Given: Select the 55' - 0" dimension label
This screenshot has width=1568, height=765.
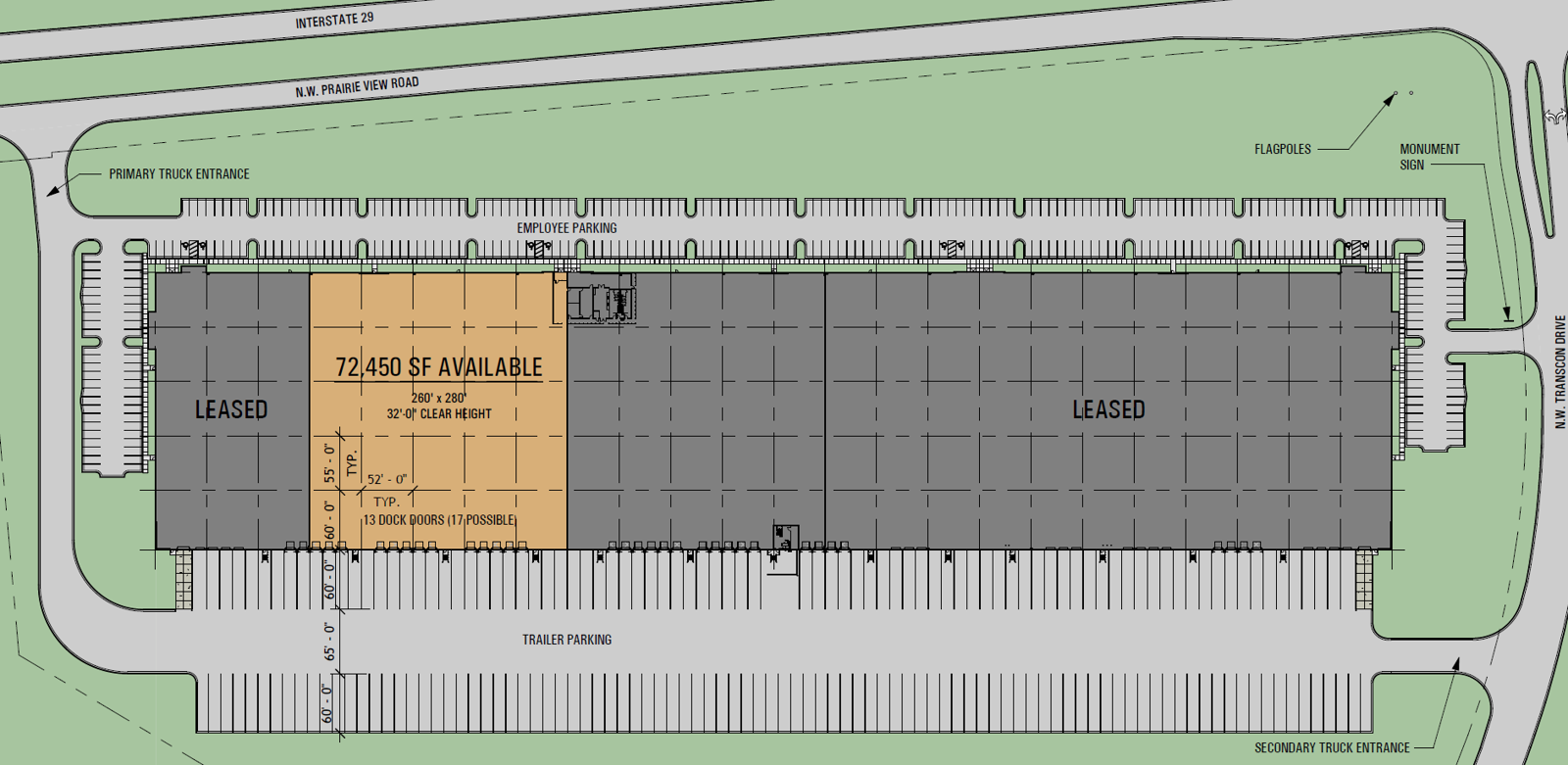Looking at the screenshot, I should tap(330, 461).
